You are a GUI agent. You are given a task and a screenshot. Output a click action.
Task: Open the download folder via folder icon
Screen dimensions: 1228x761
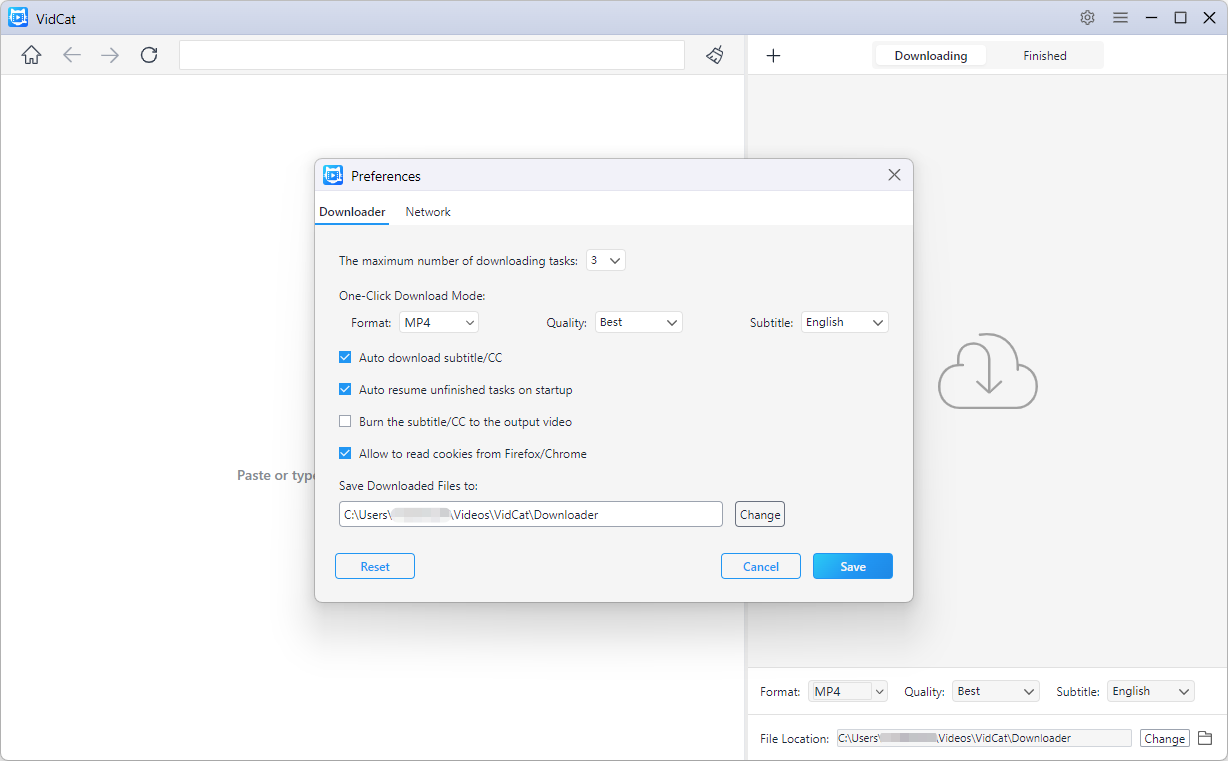pos(1205,738)
